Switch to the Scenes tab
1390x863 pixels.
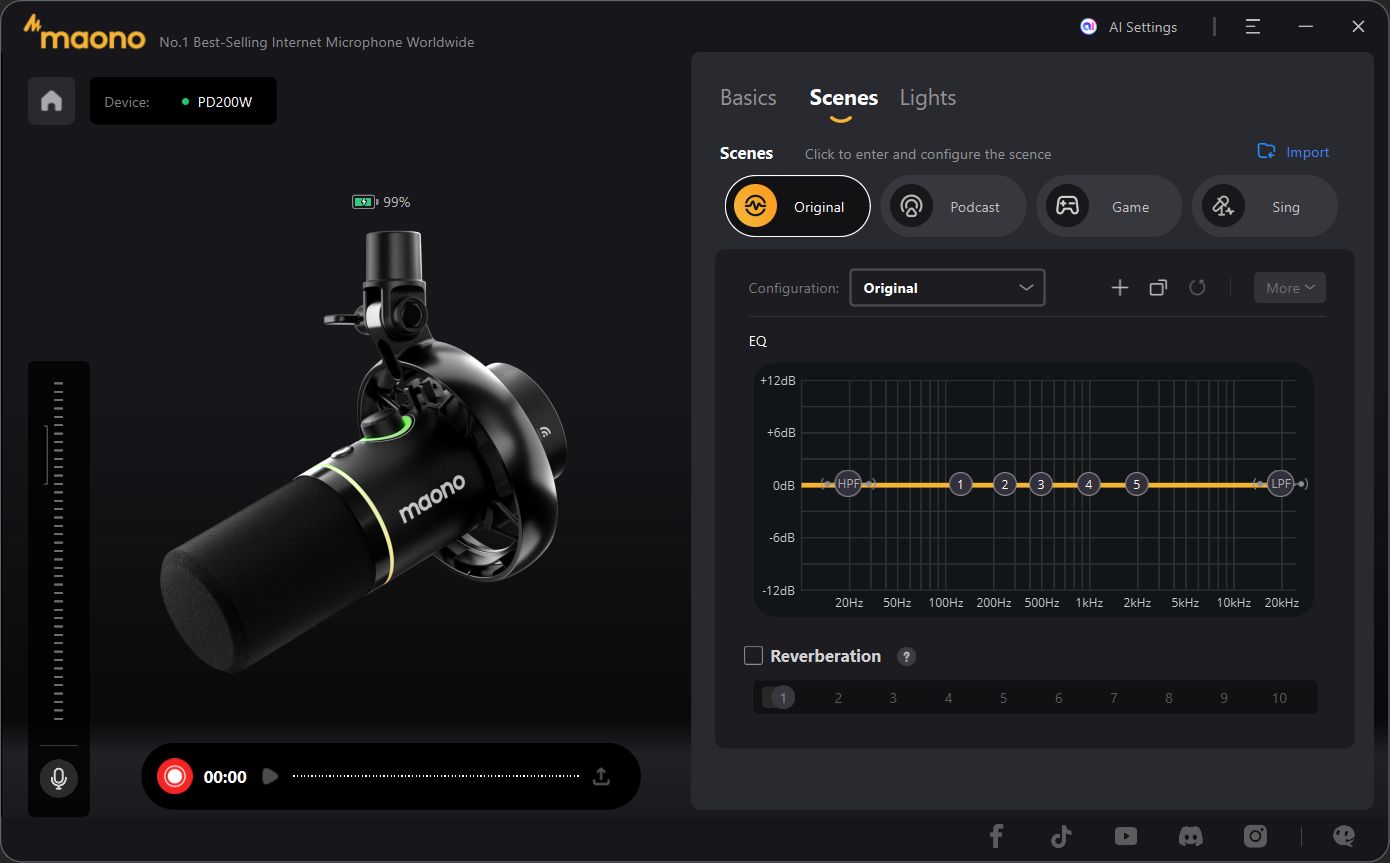click(x=844, y=98)
